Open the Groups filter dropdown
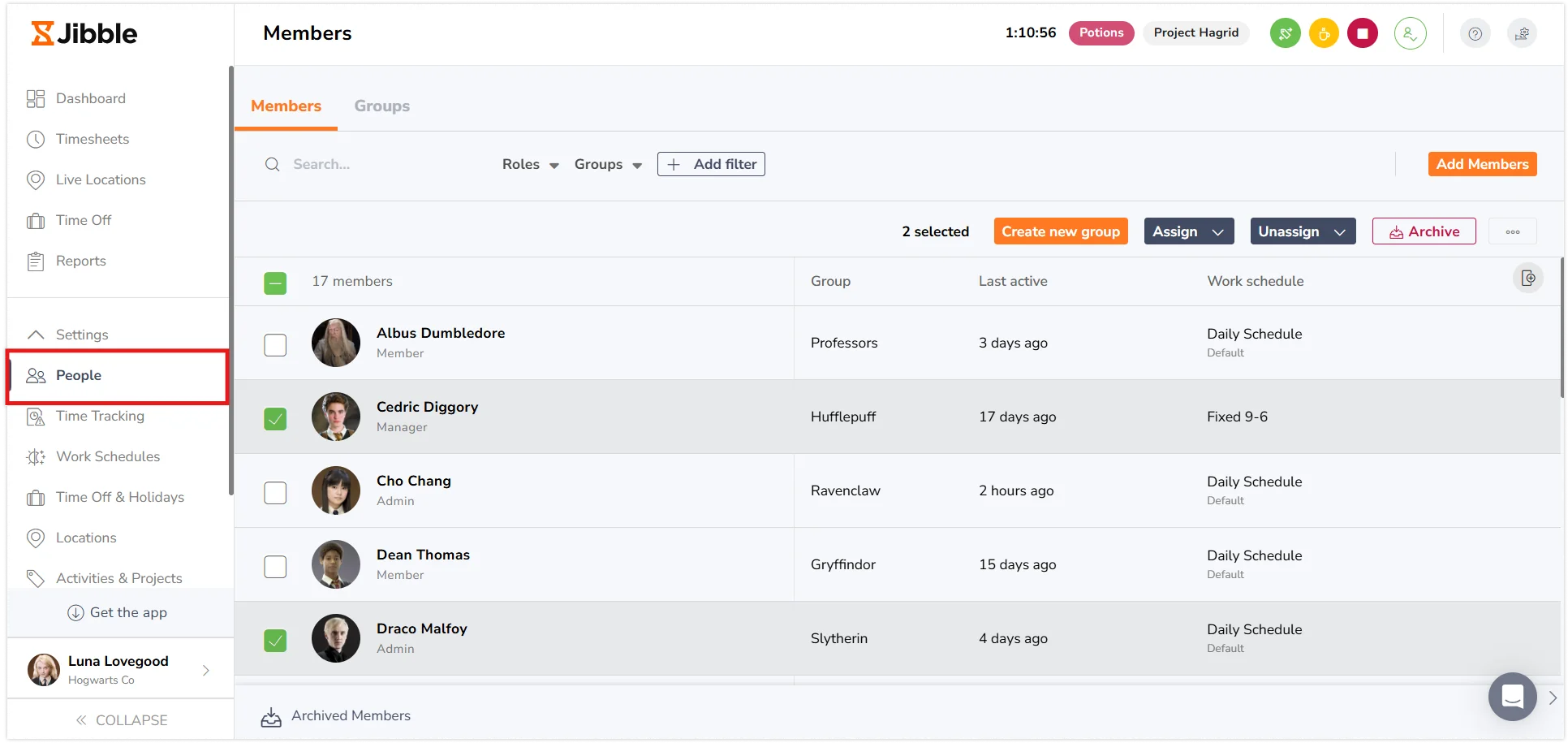 [x=609, y=164]
